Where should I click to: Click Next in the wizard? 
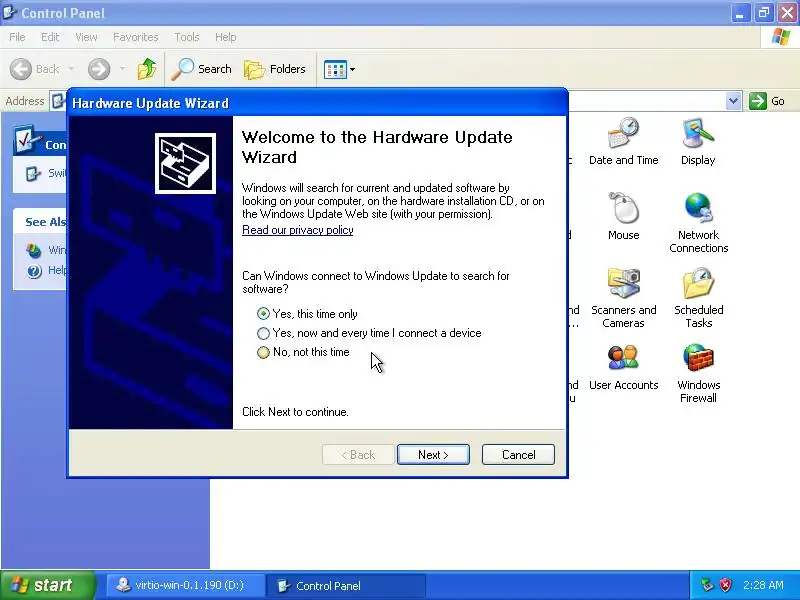433,455
